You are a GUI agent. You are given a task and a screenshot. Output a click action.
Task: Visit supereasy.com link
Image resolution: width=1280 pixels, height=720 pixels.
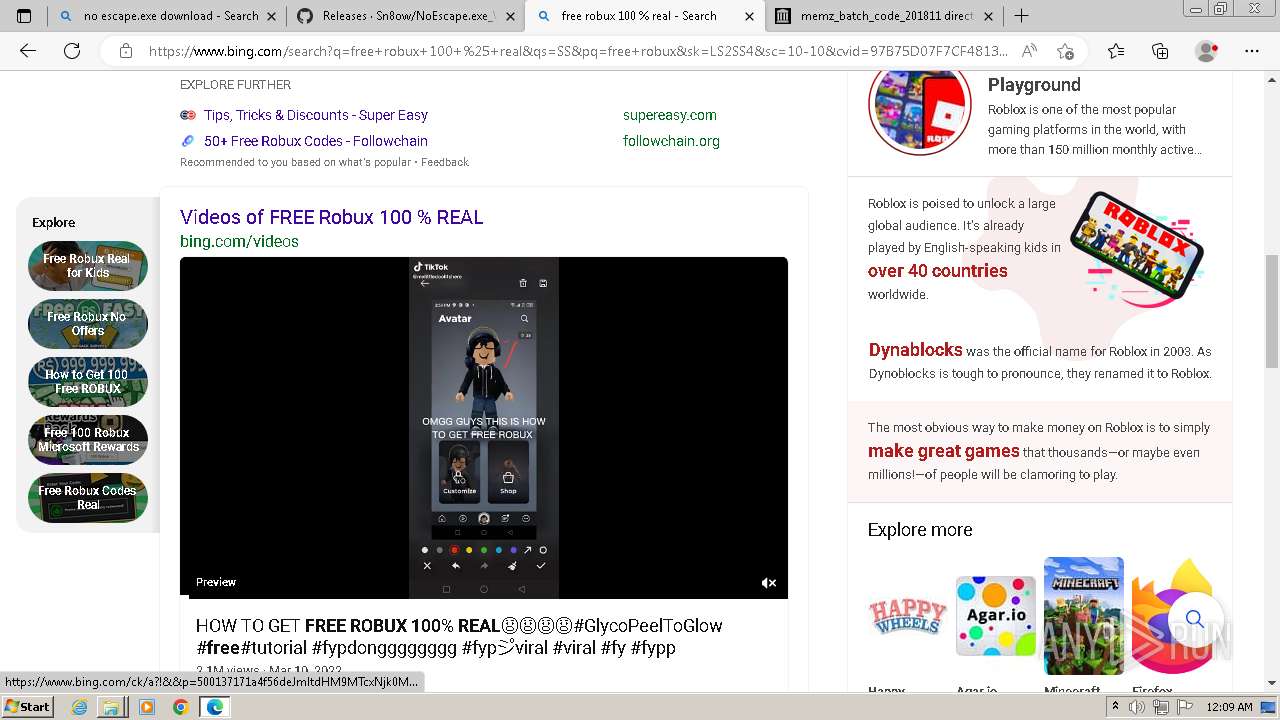[x=670, y=115]
